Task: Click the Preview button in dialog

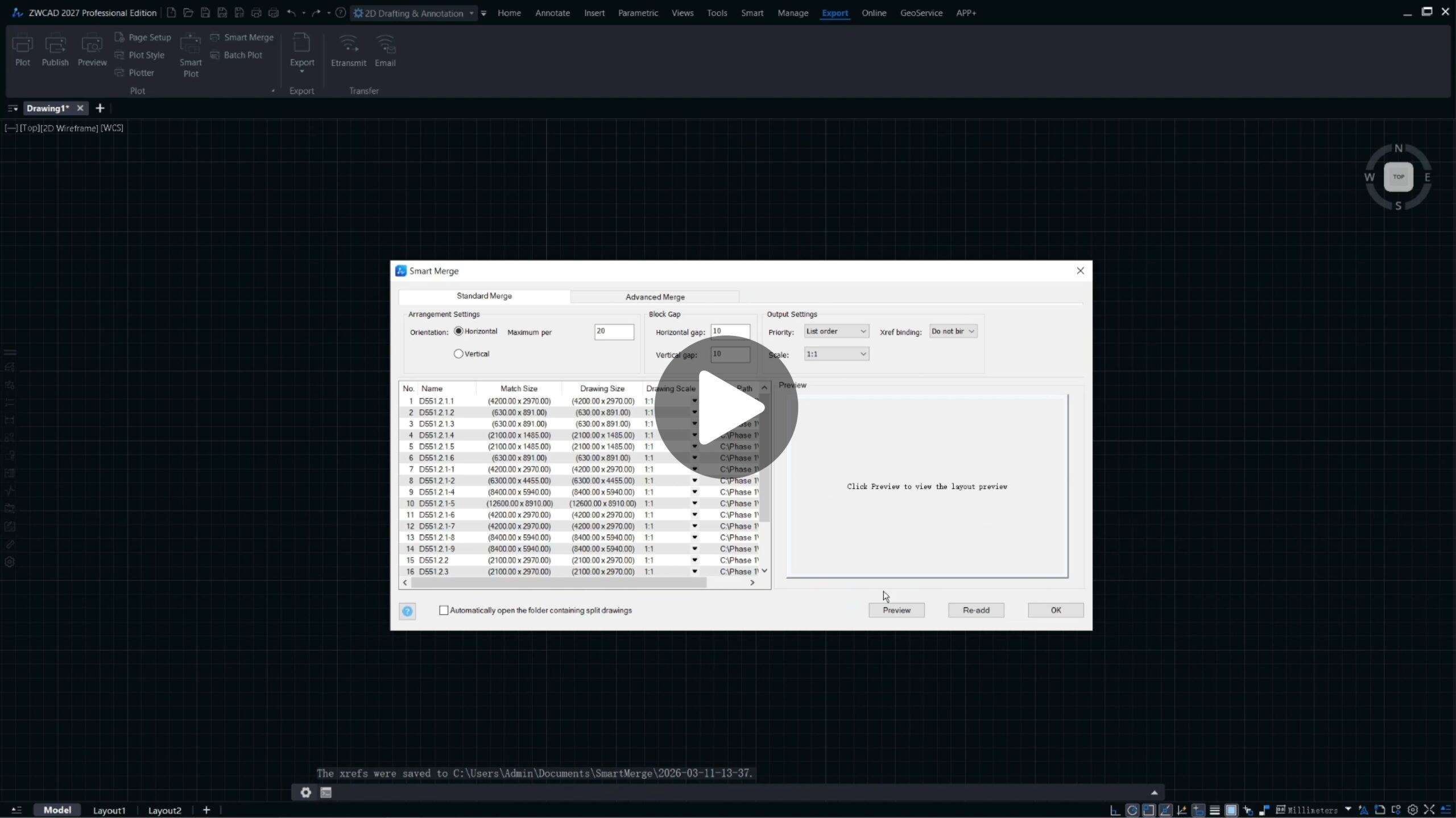Action: pyautogui.click(x=896, y=610)
